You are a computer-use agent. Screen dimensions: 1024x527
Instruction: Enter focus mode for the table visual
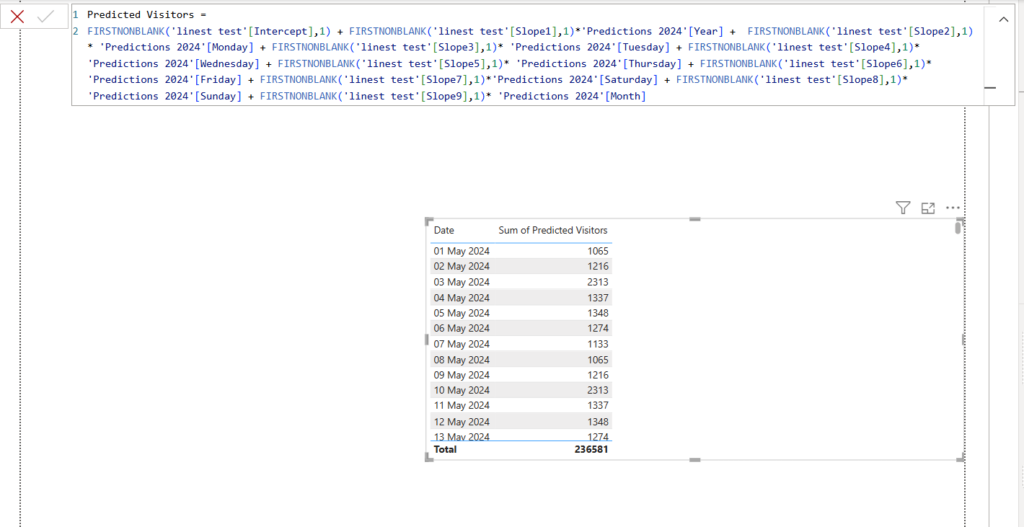927,208
